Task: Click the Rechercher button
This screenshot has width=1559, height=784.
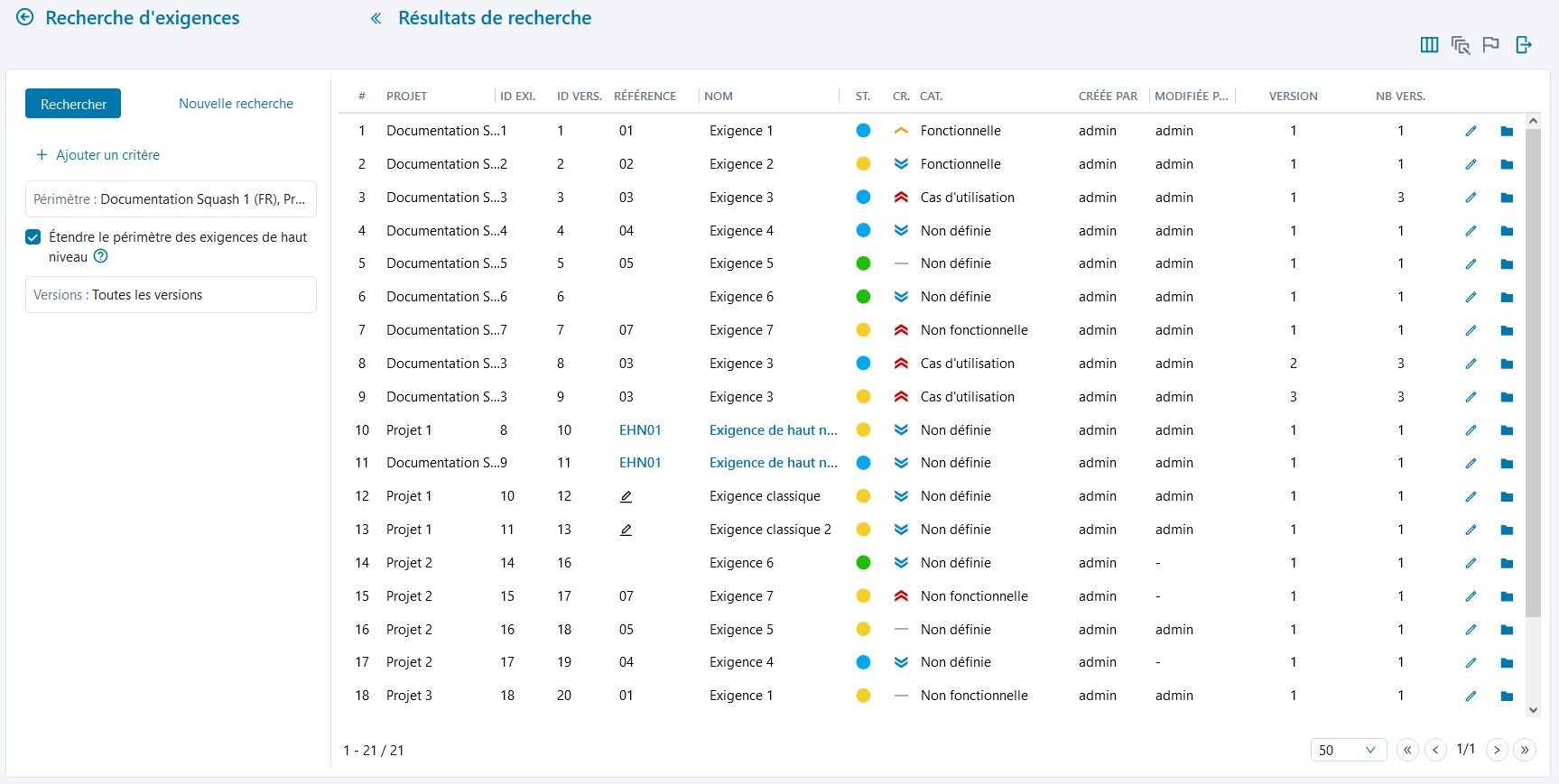Action: point(73,104)
